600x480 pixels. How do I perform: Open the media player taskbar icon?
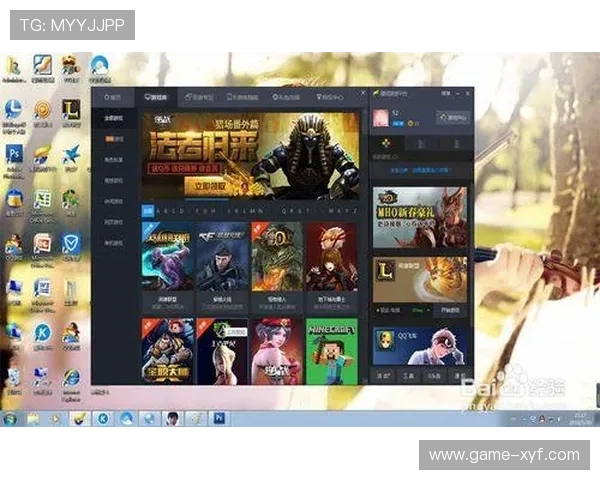click(55, 419)
